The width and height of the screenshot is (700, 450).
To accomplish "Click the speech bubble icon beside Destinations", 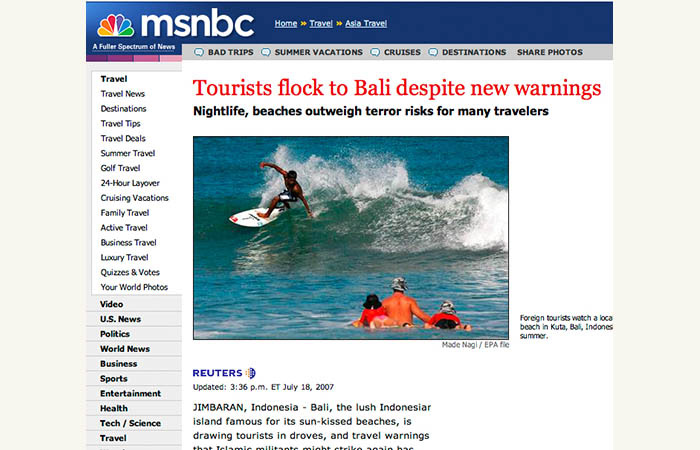I will coord(433,52).
